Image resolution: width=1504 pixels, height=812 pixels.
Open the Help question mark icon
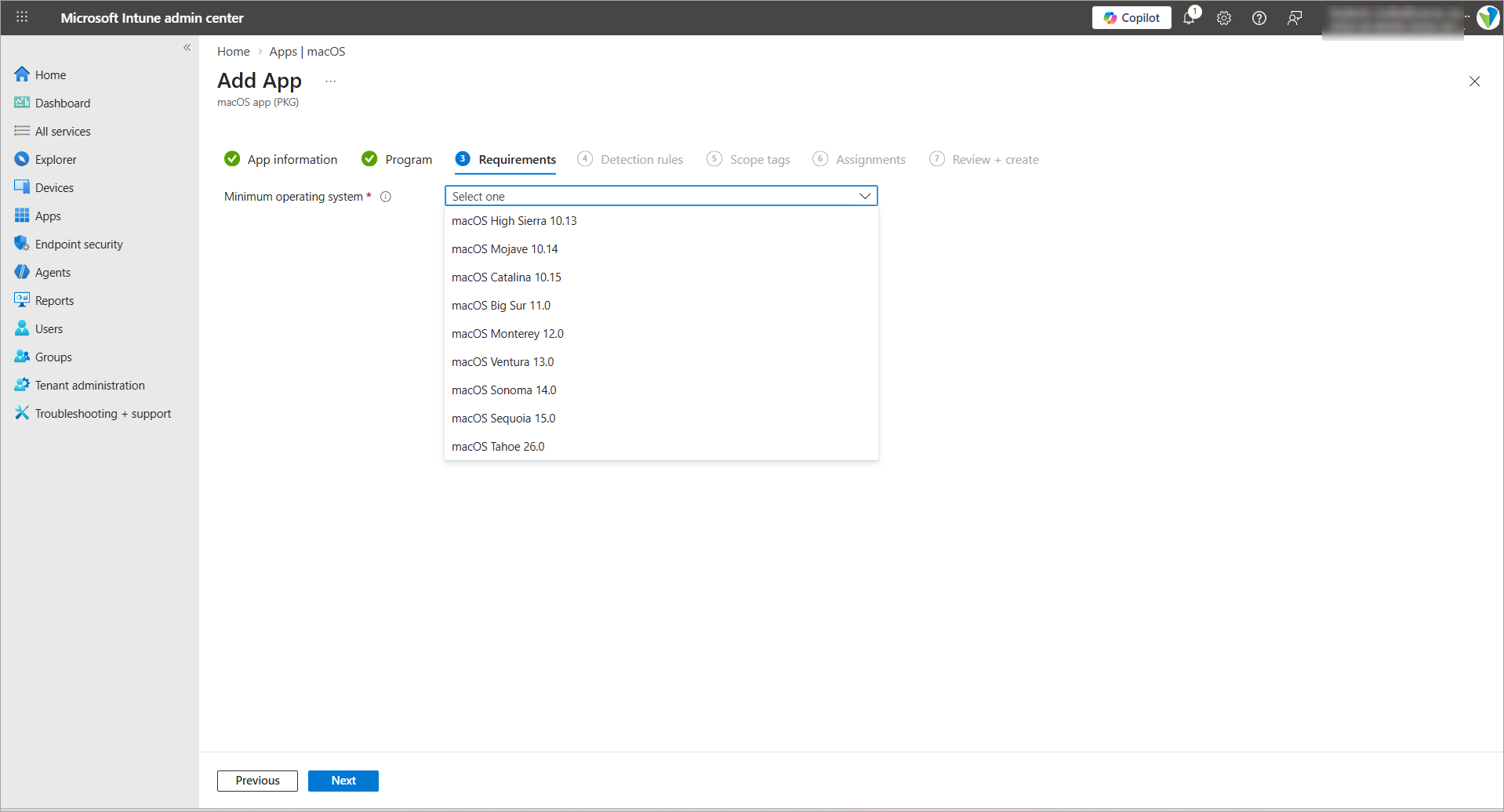click(x=1259, y=18)
